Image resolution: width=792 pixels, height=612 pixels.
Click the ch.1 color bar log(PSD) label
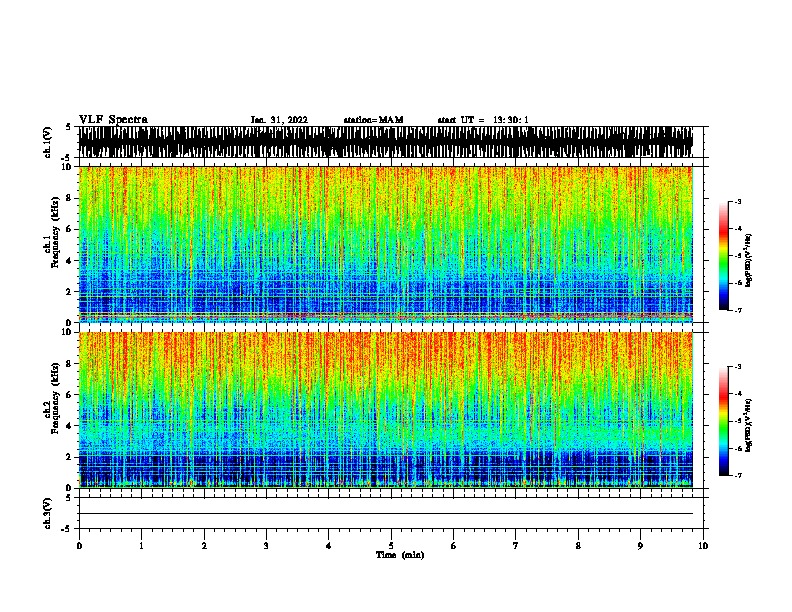(748, 260)
